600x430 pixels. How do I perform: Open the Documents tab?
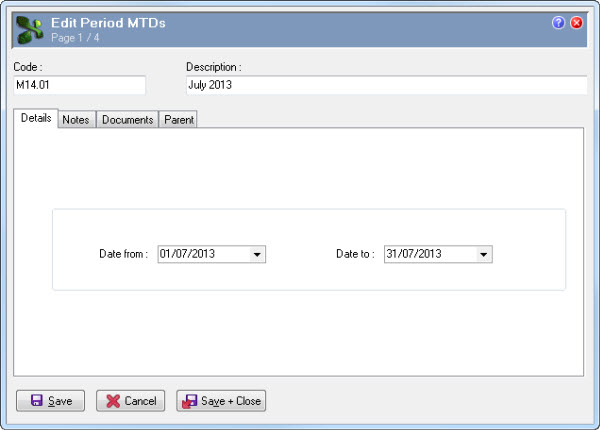click(x=127, y=120)
